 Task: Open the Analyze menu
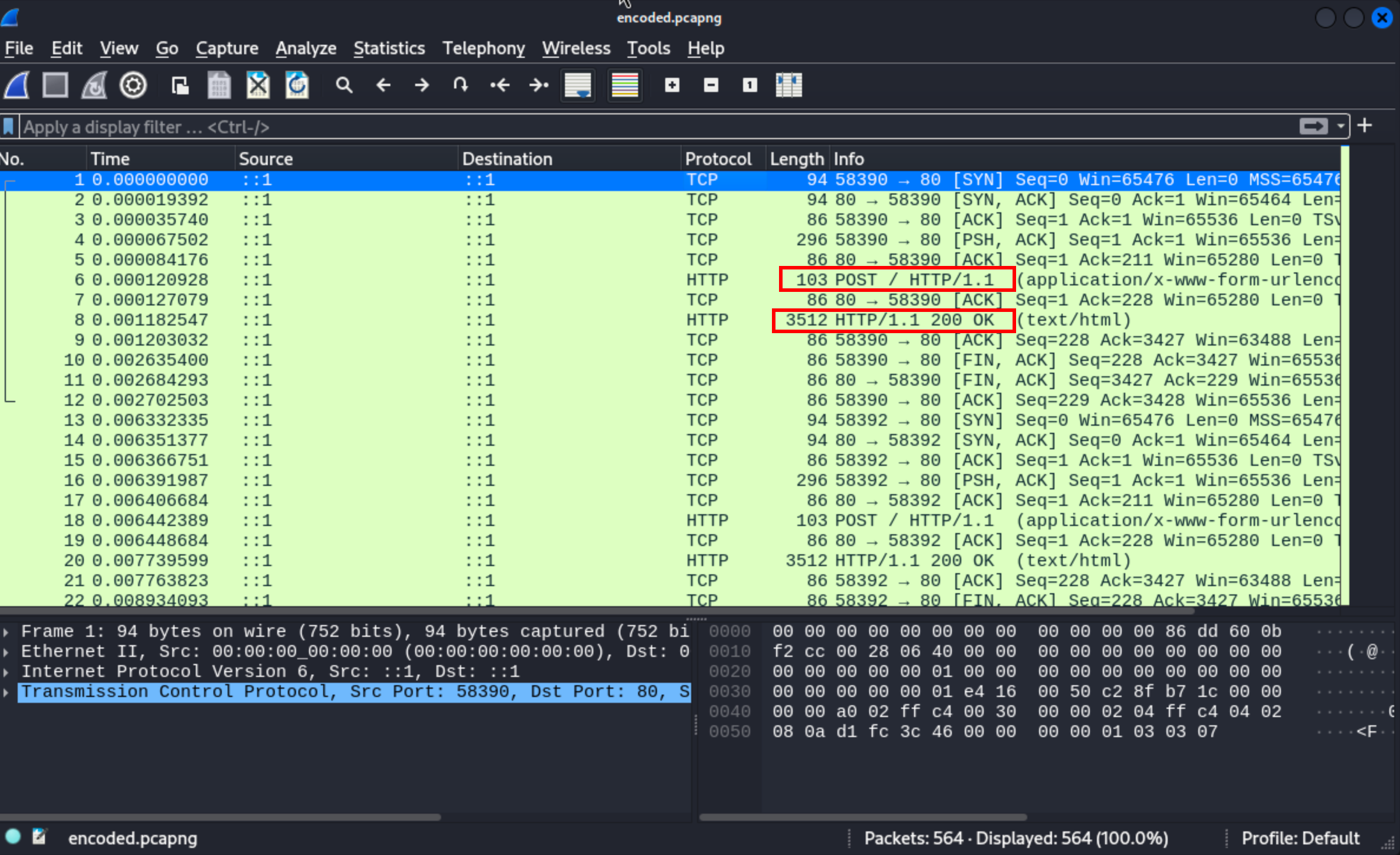[306, 48]
